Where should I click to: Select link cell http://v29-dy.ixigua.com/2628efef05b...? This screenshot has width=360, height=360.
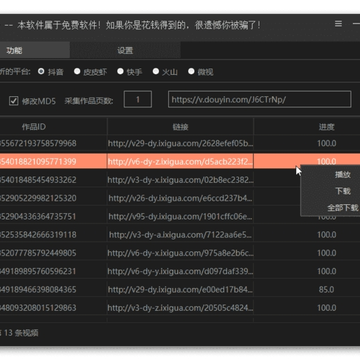point(180,143)
